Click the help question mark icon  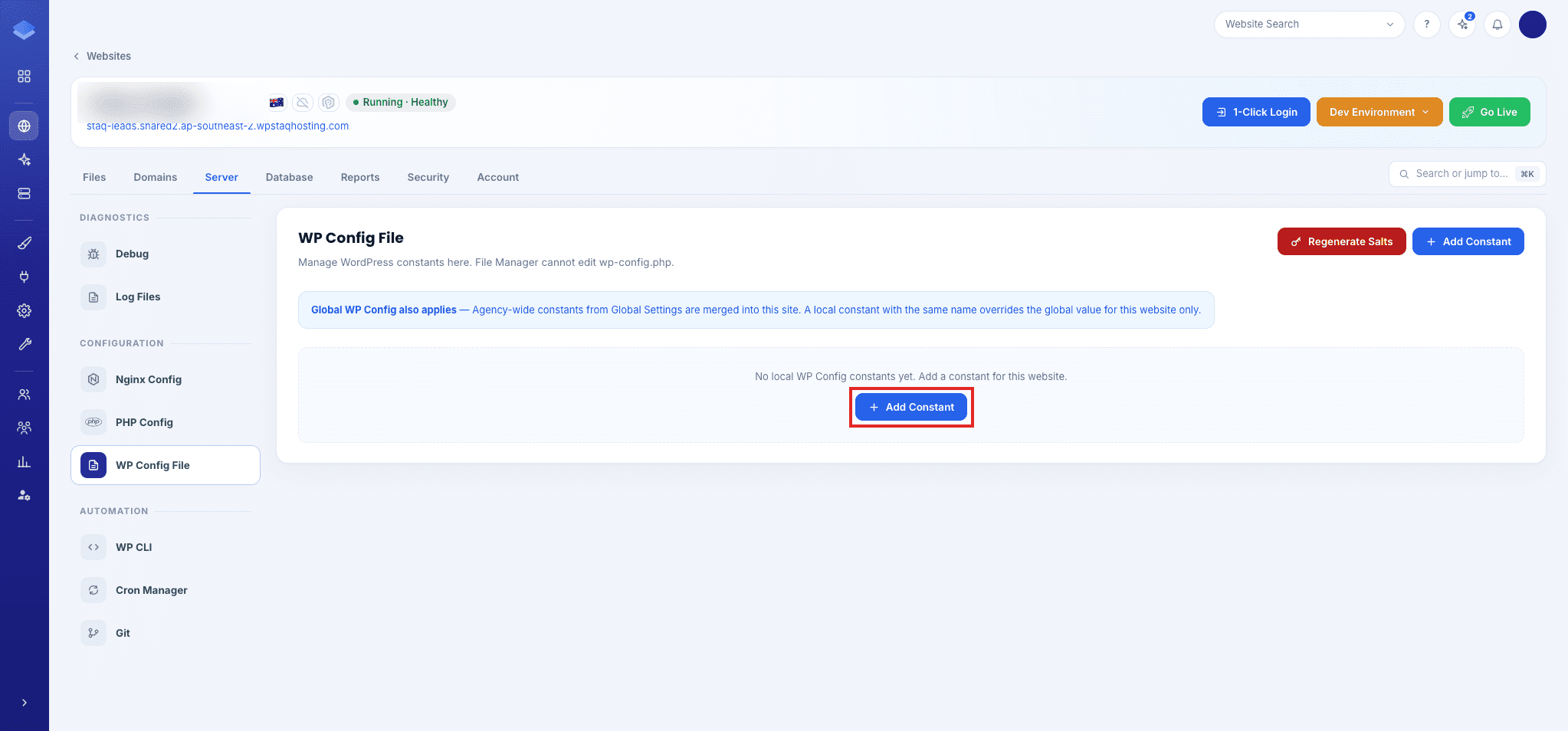[1426, 25]
